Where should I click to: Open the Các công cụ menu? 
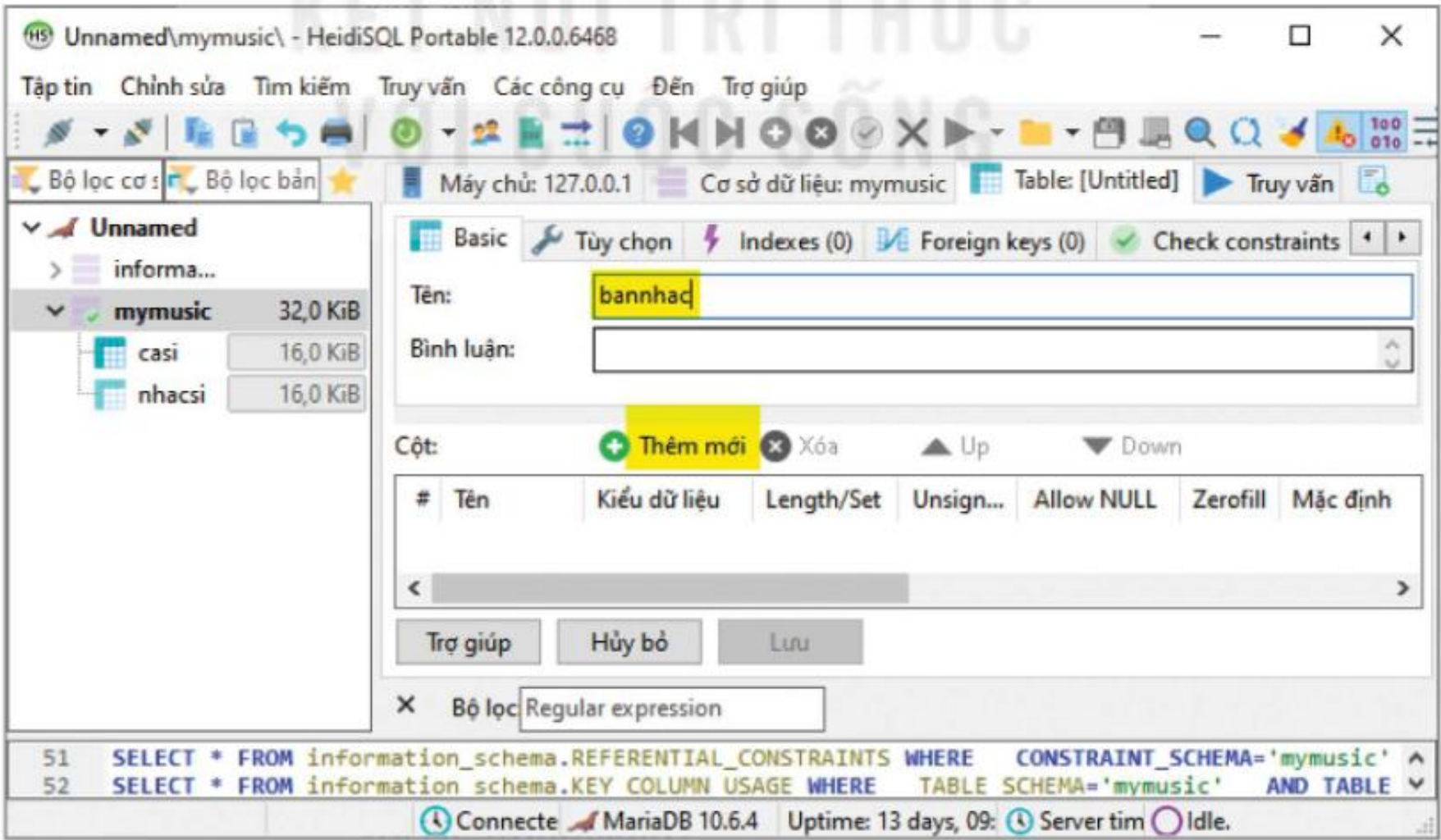coord(559,86)
